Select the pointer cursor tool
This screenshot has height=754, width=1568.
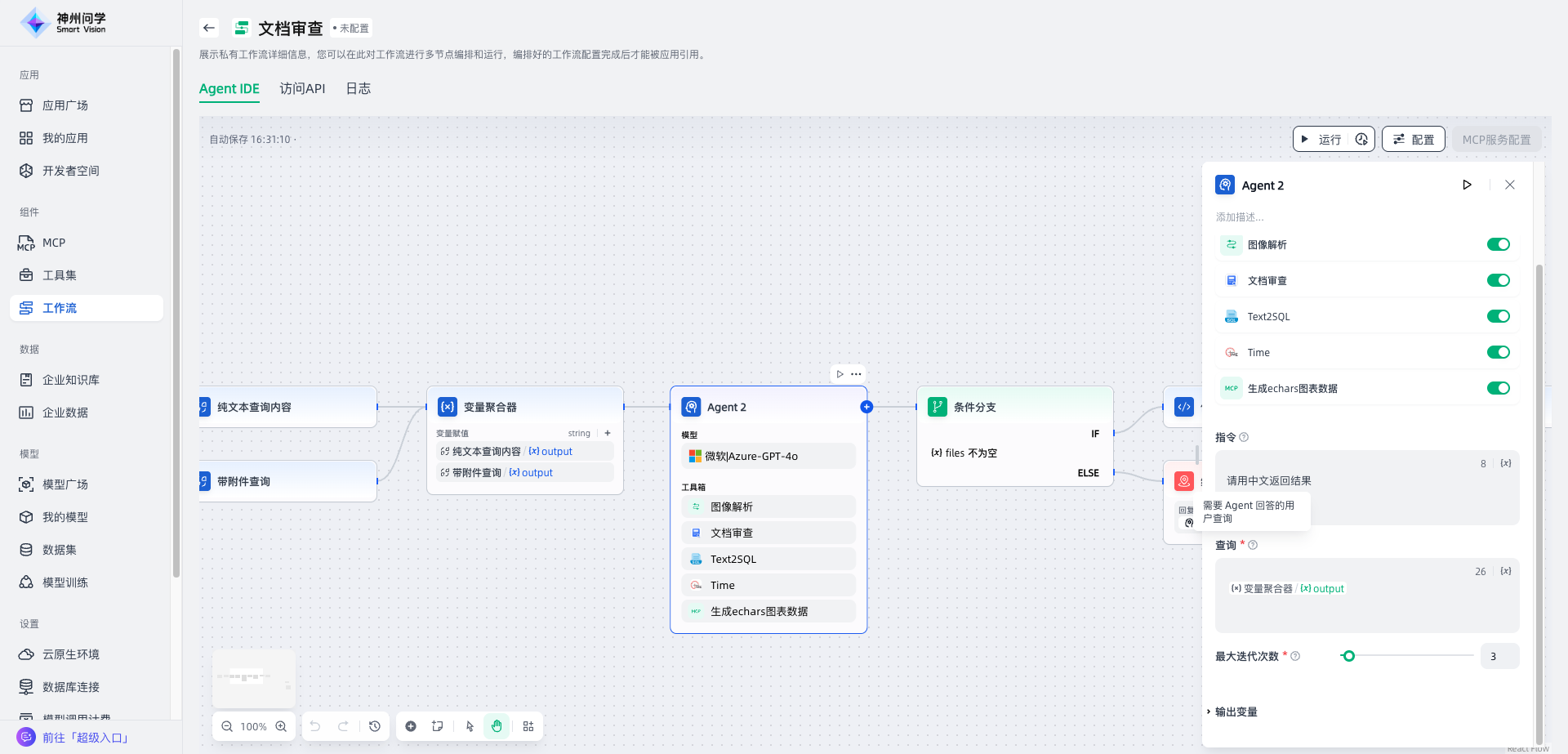(x=470, y=726)
